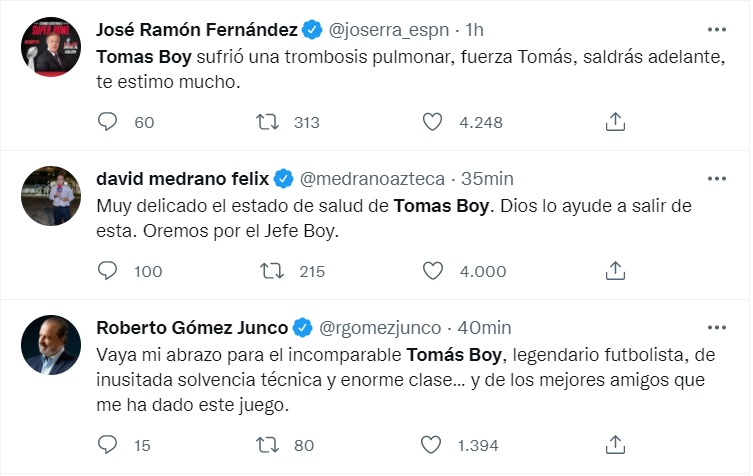
Task: Open more options on Roberto Gómez Junco's tweet
Action: click(717, 328)
